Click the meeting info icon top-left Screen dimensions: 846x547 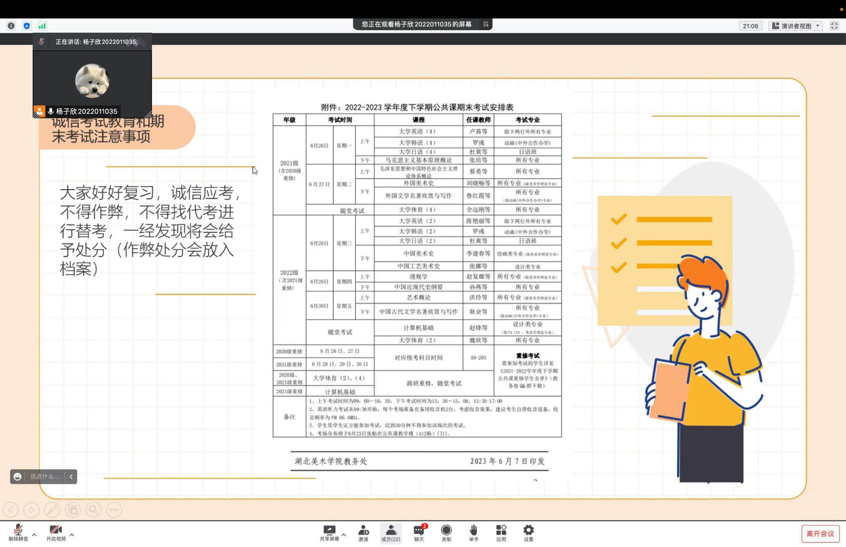(x=11, y=26)
